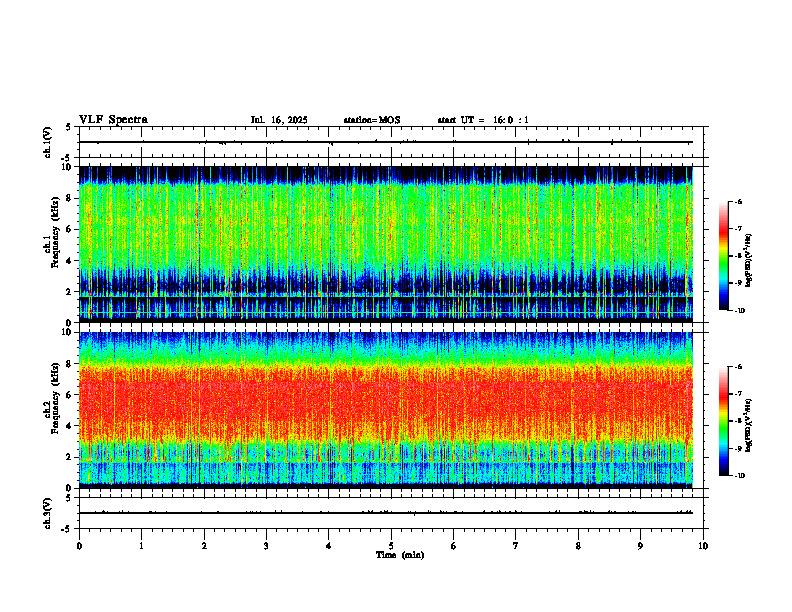Click the ch.1 spectrogram color scale bar
The width and height of the screenshot is (792, 612).
723,256
